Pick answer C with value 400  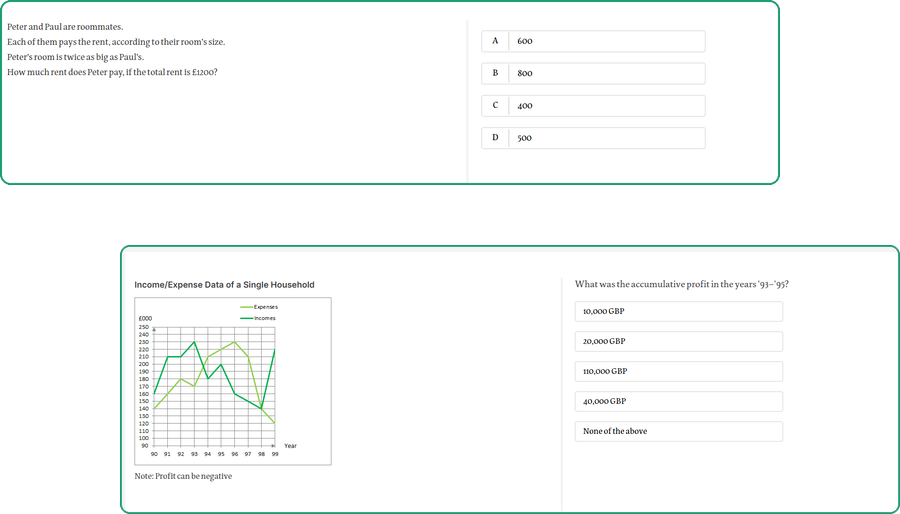[x=593, y=106]
